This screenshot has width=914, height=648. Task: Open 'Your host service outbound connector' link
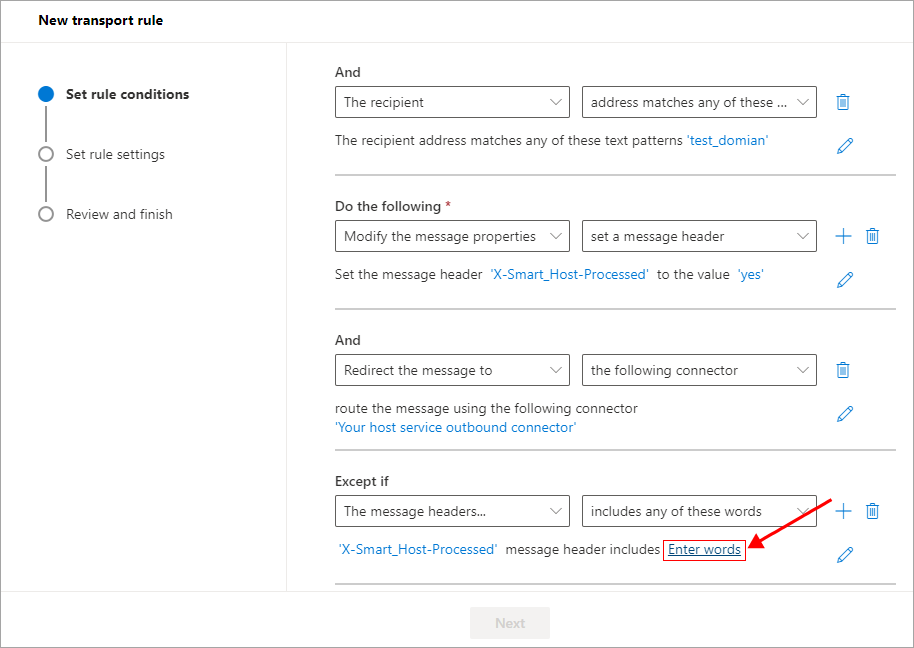455,427
